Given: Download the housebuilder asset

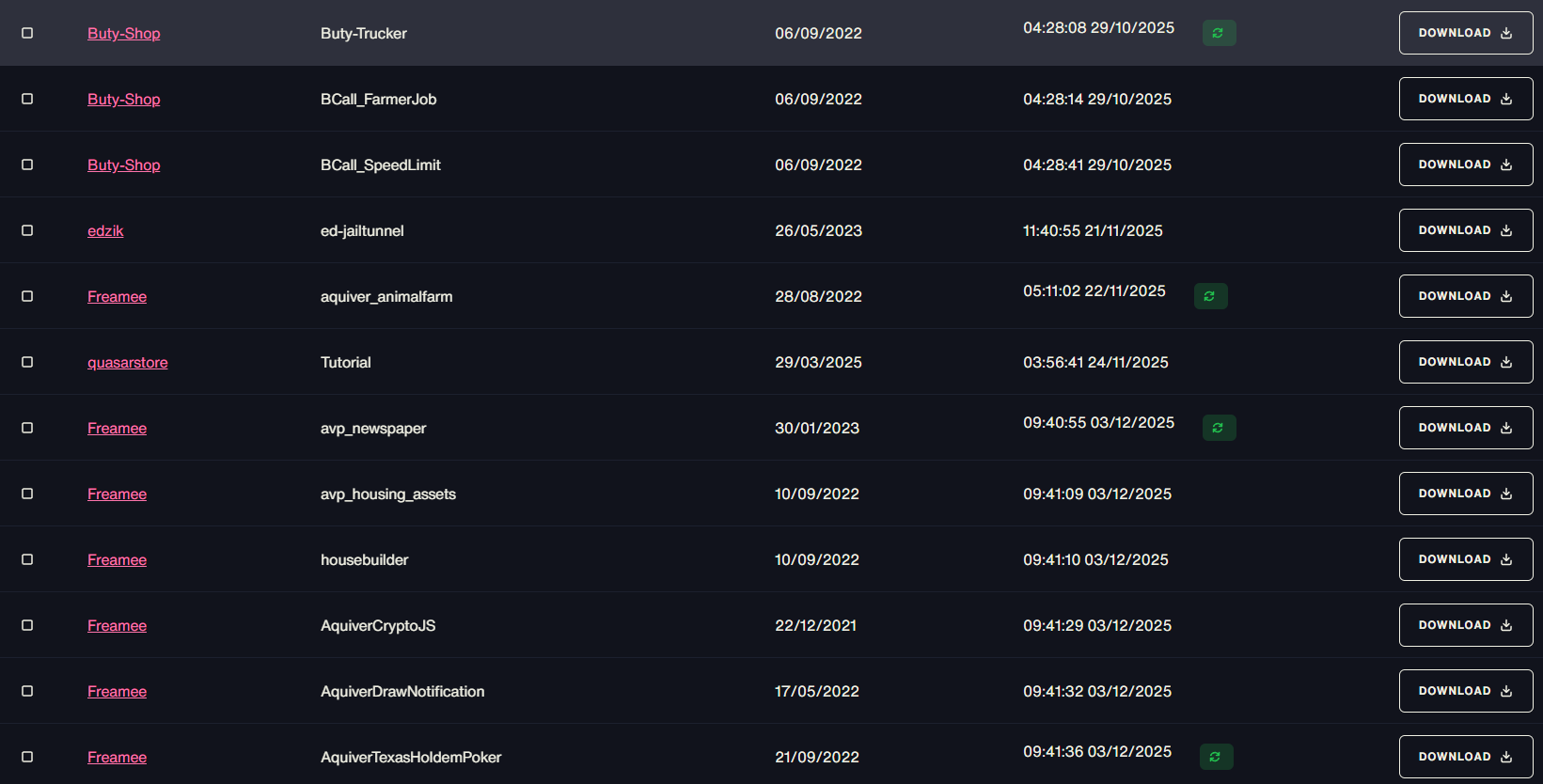Looking at the screenshot, I should [x=1466, y=559].
